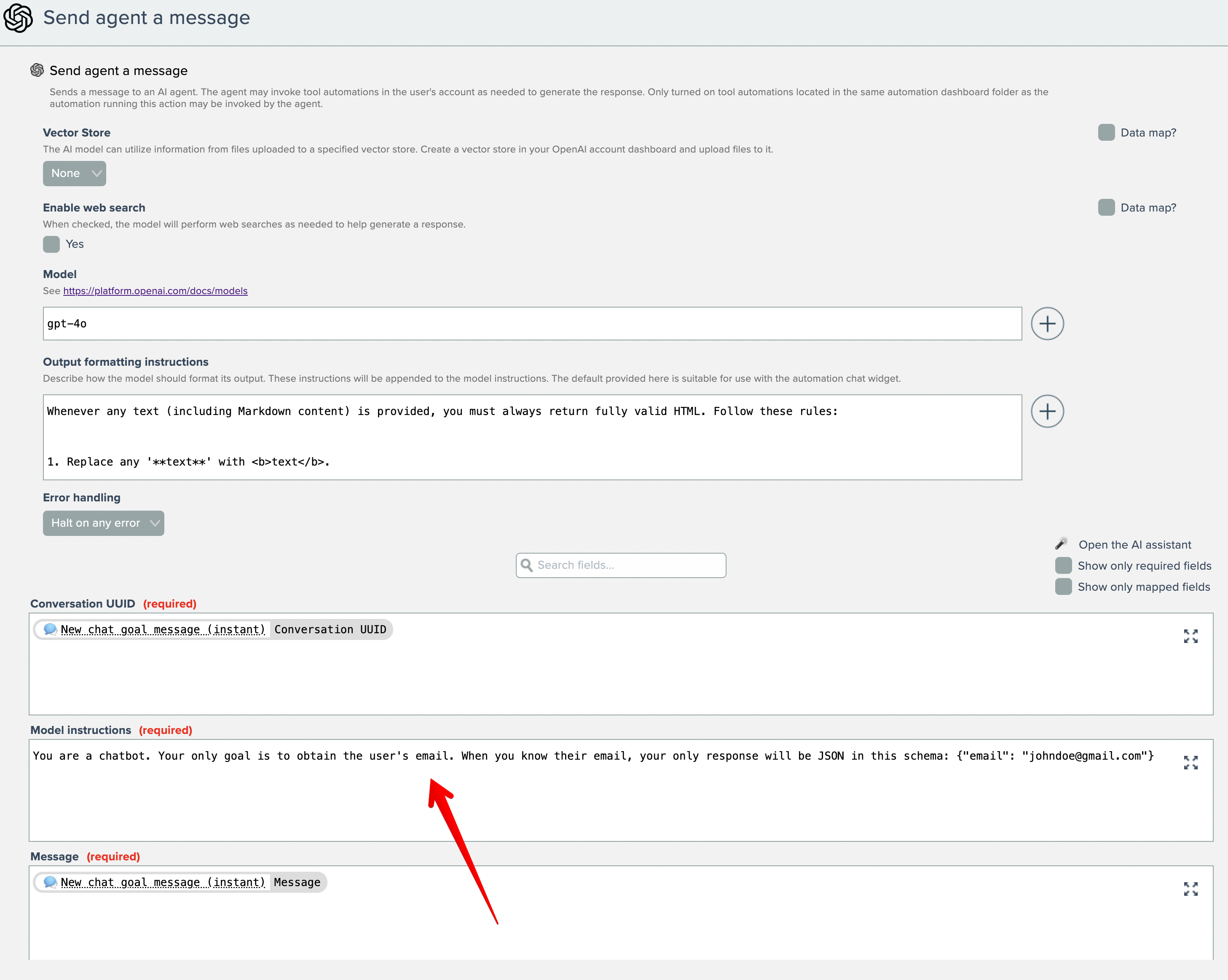The height and width of the screenshot is (980, 1228).
Task: Check Show only mapped fields
Action: 1063,586
